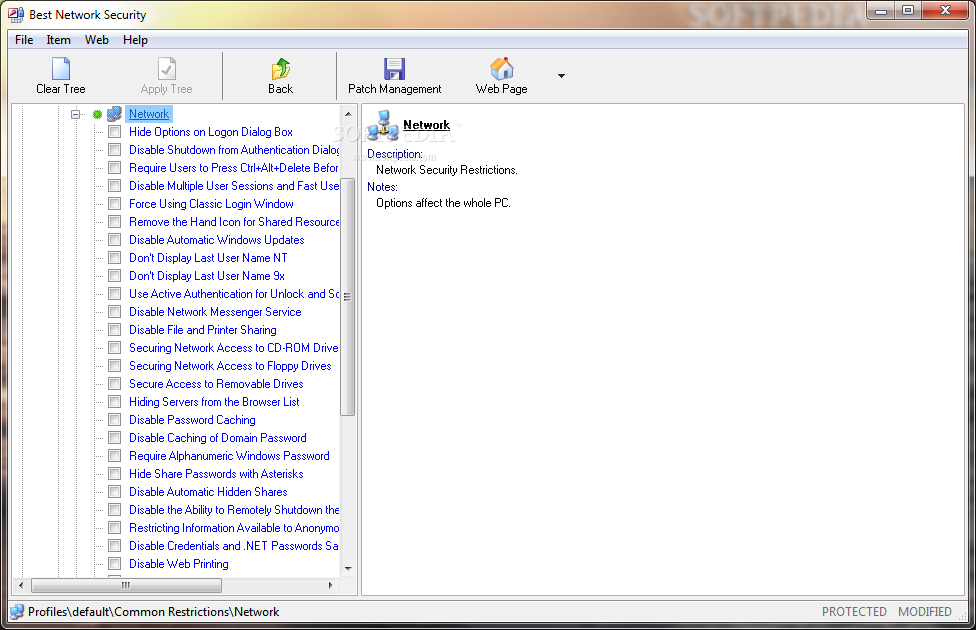
Task: Tick Force Using Classic Login Window checkbox
Action: (115, 204)
